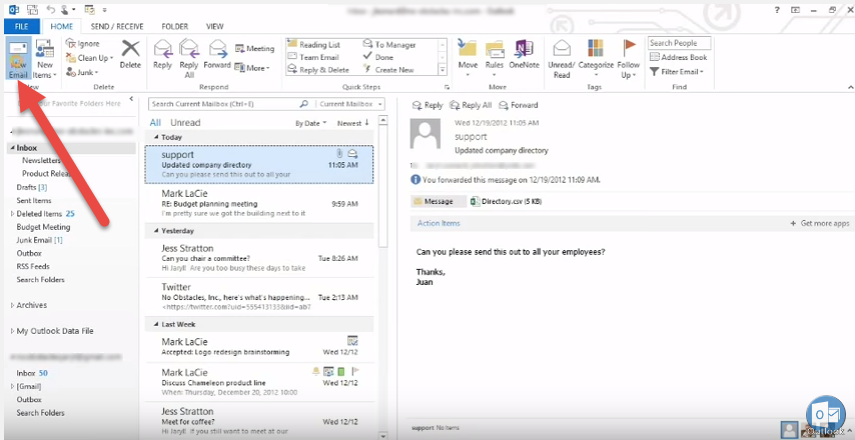Open the Rules dropdown
Viewport: 855px width, 440px height.
point(495,58)
